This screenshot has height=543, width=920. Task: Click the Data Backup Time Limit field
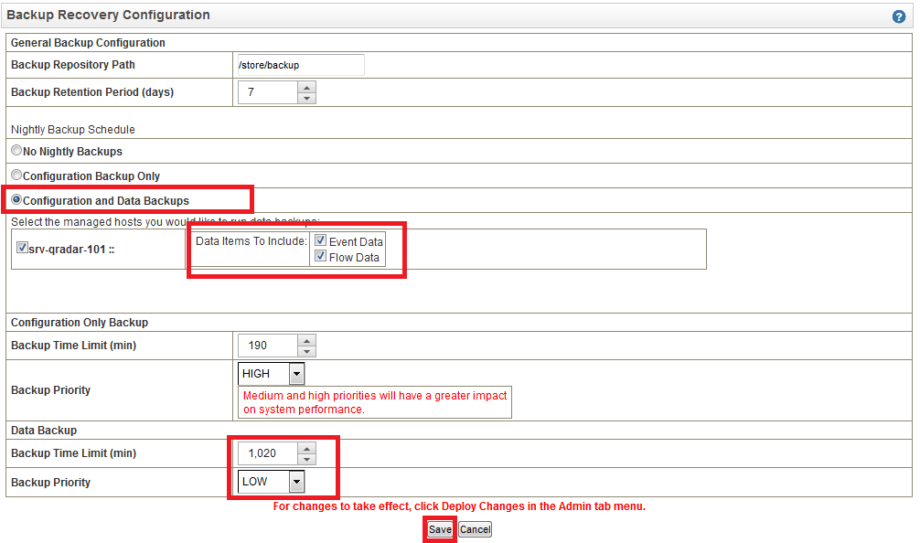click(x=267, y=454)
